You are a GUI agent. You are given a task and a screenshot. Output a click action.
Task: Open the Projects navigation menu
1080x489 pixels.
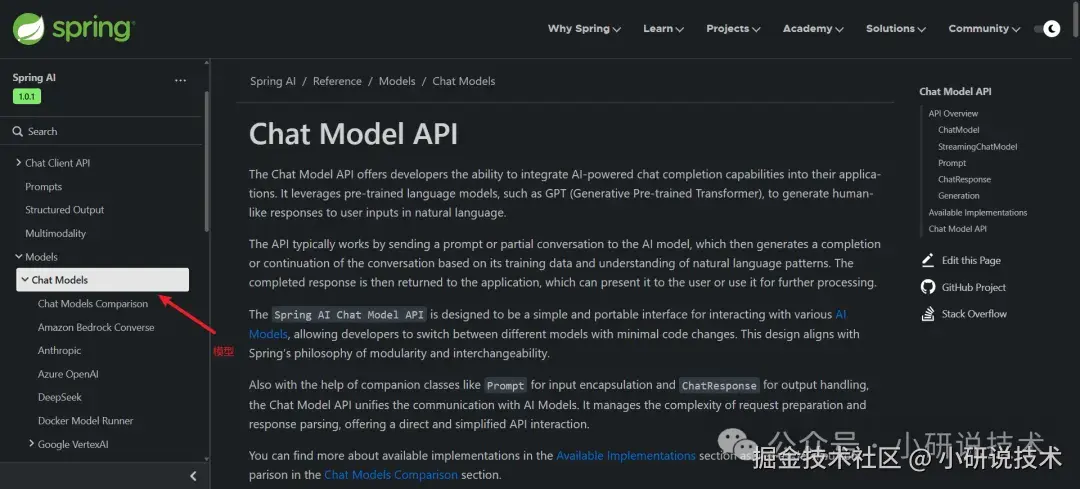pos(733,29)
